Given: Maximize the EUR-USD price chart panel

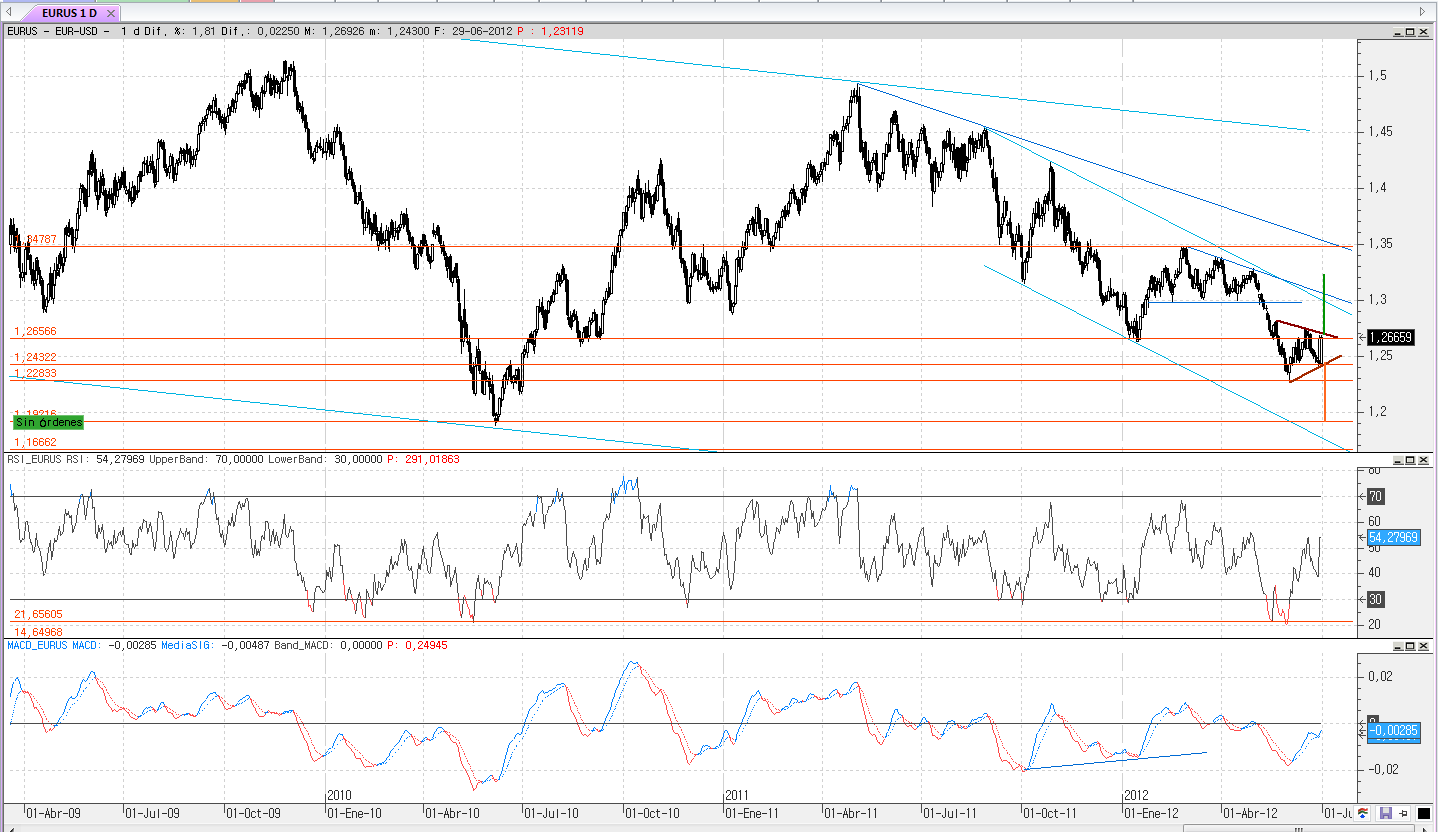Looking at the screenshot, I should (1409, 32).
